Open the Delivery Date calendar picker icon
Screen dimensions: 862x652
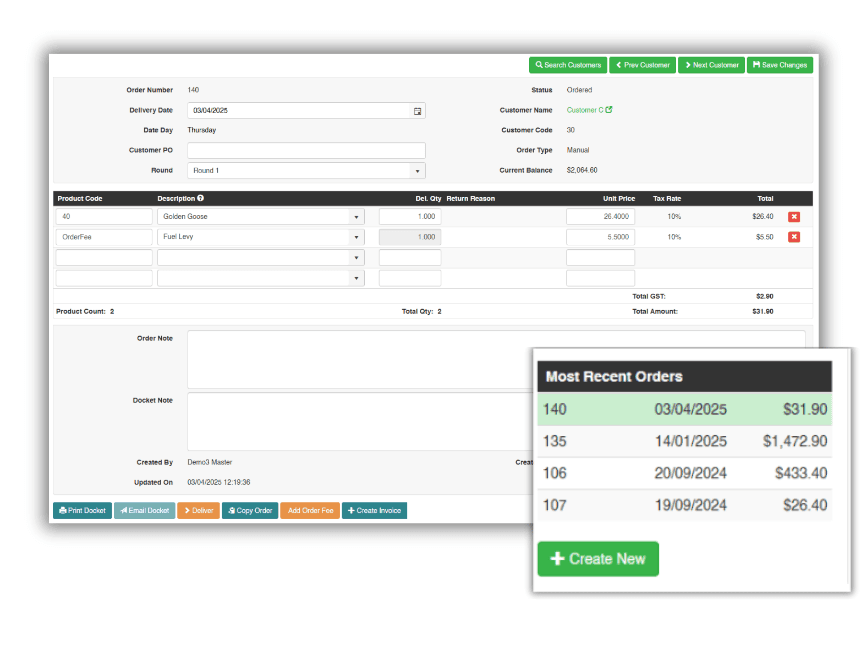418,110
